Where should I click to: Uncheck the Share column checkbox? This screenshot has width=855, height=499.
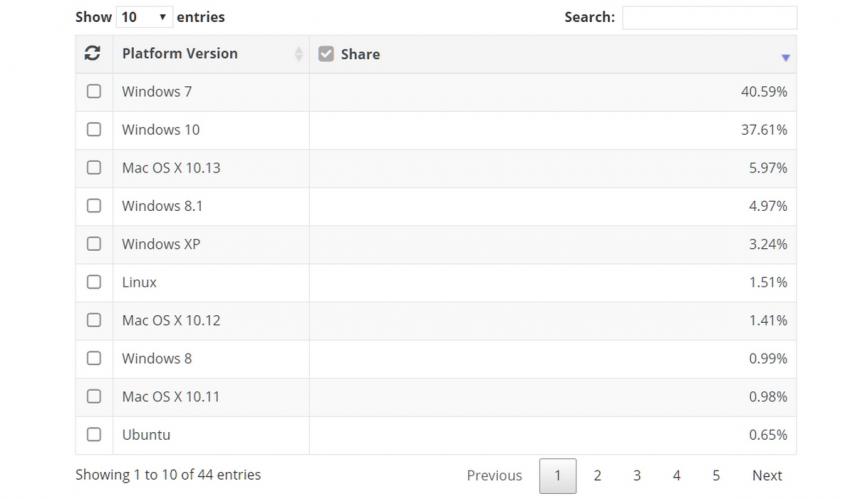click(326, 53)
